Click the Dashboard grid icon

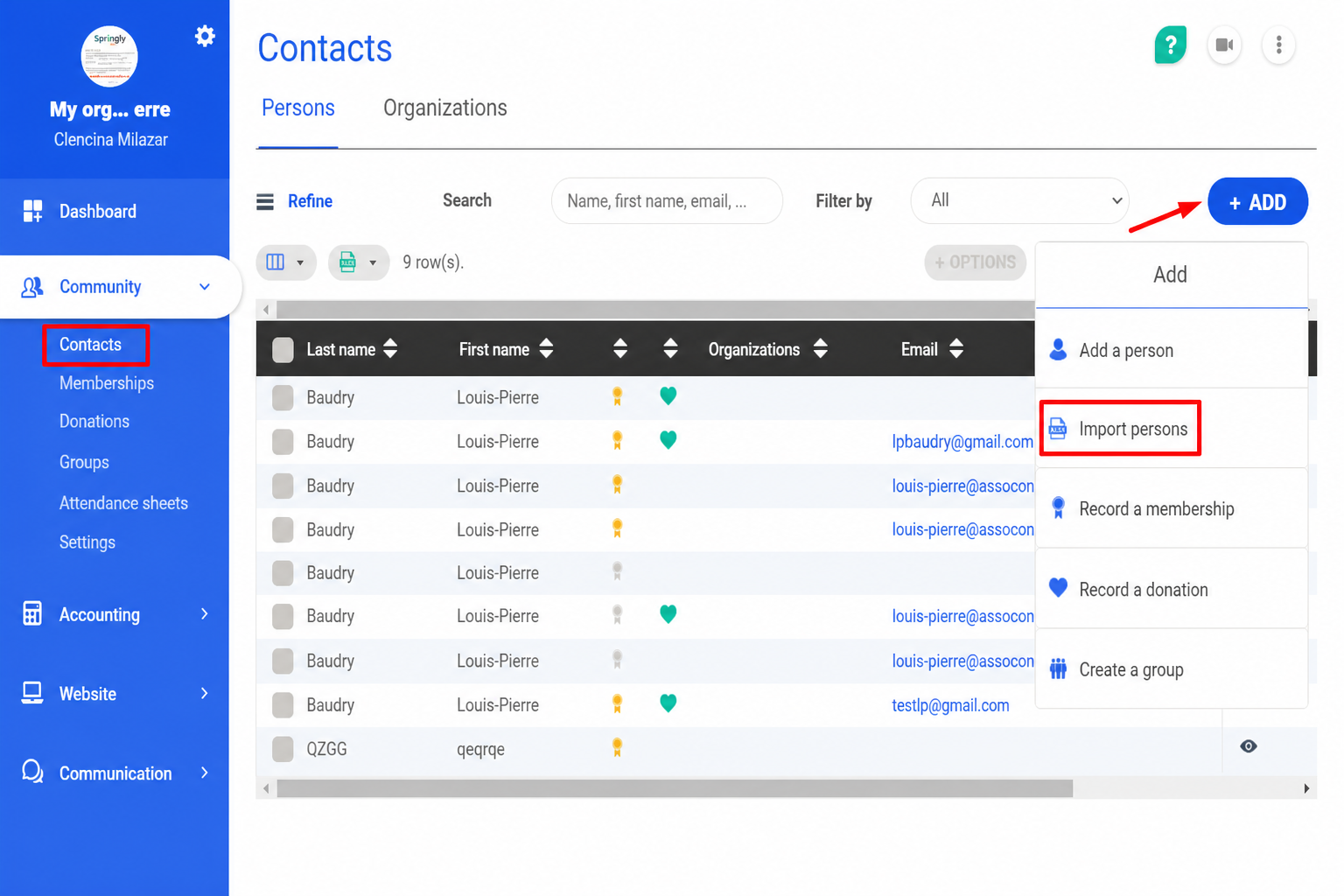32,211
